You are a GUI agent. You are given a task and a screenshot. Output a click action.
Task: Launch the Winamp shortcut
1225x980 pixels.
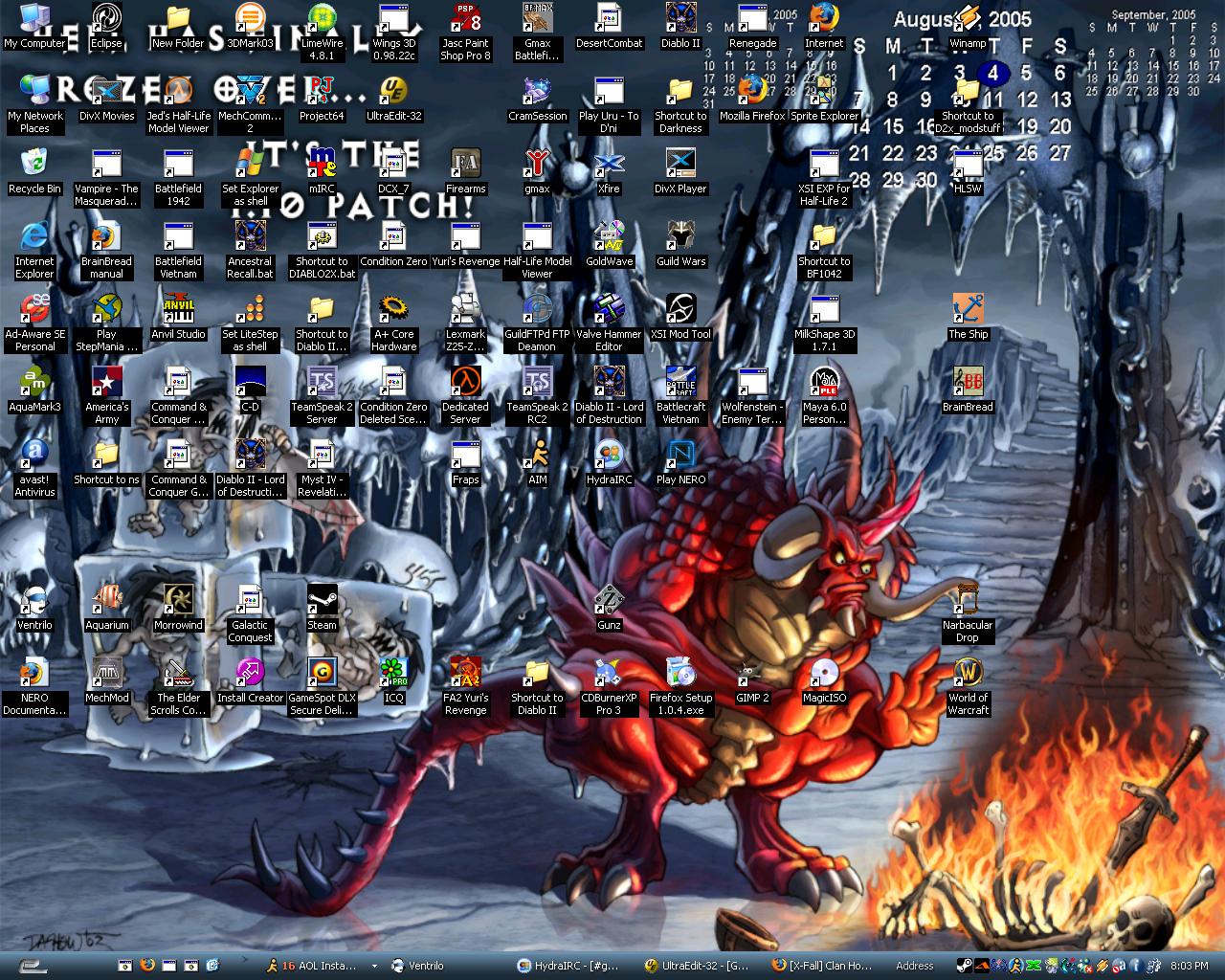click(968, 19)
